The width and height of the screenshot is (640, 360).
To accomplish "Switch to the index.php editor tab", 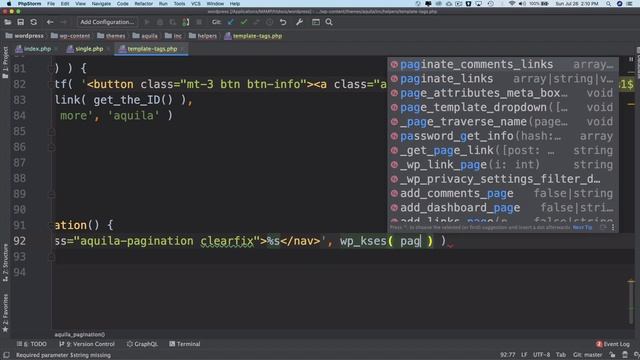I will [x=33, y=49].
